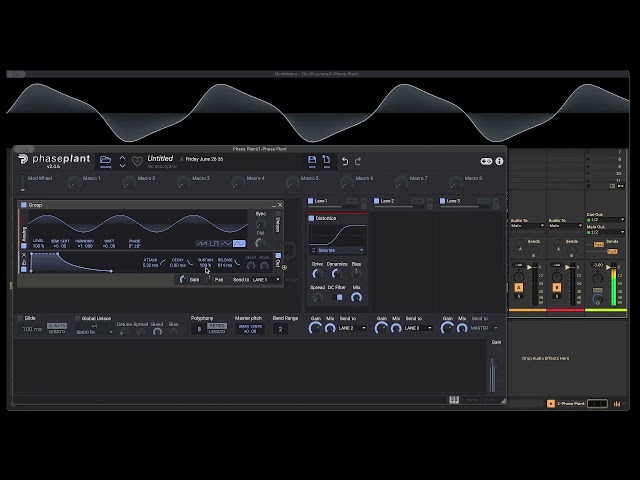Open Lane 2 Send to LANE 3 dropdown
Viewport: 640px width, 480px height.
pos(418,328)
